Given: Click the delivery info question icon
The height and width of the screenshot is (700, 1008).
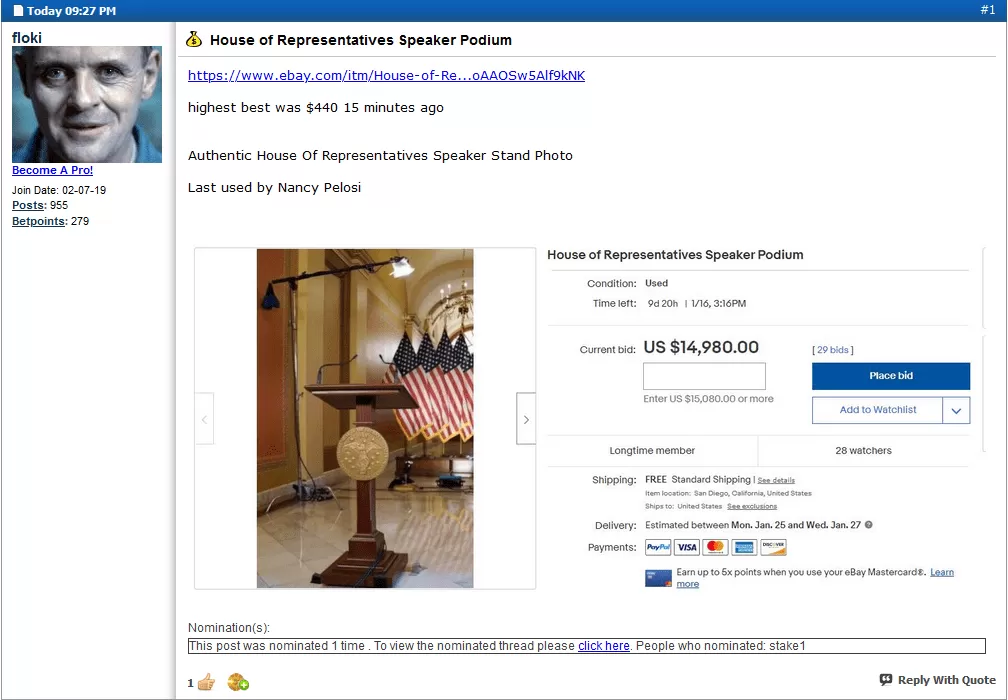Looking at the screenshot, I should coord(868,525).
